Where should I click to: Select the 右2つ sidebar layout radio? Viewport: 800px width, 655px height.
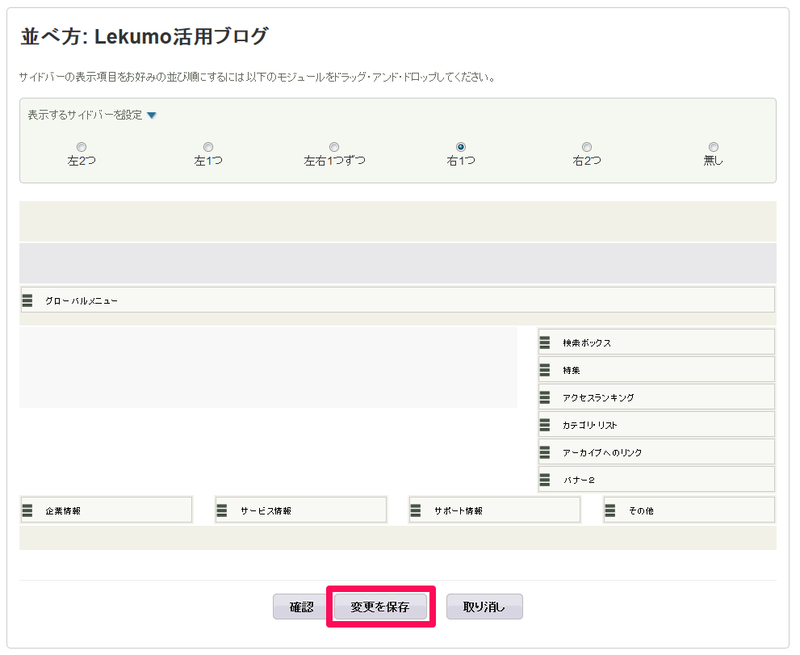click(587, 147)
